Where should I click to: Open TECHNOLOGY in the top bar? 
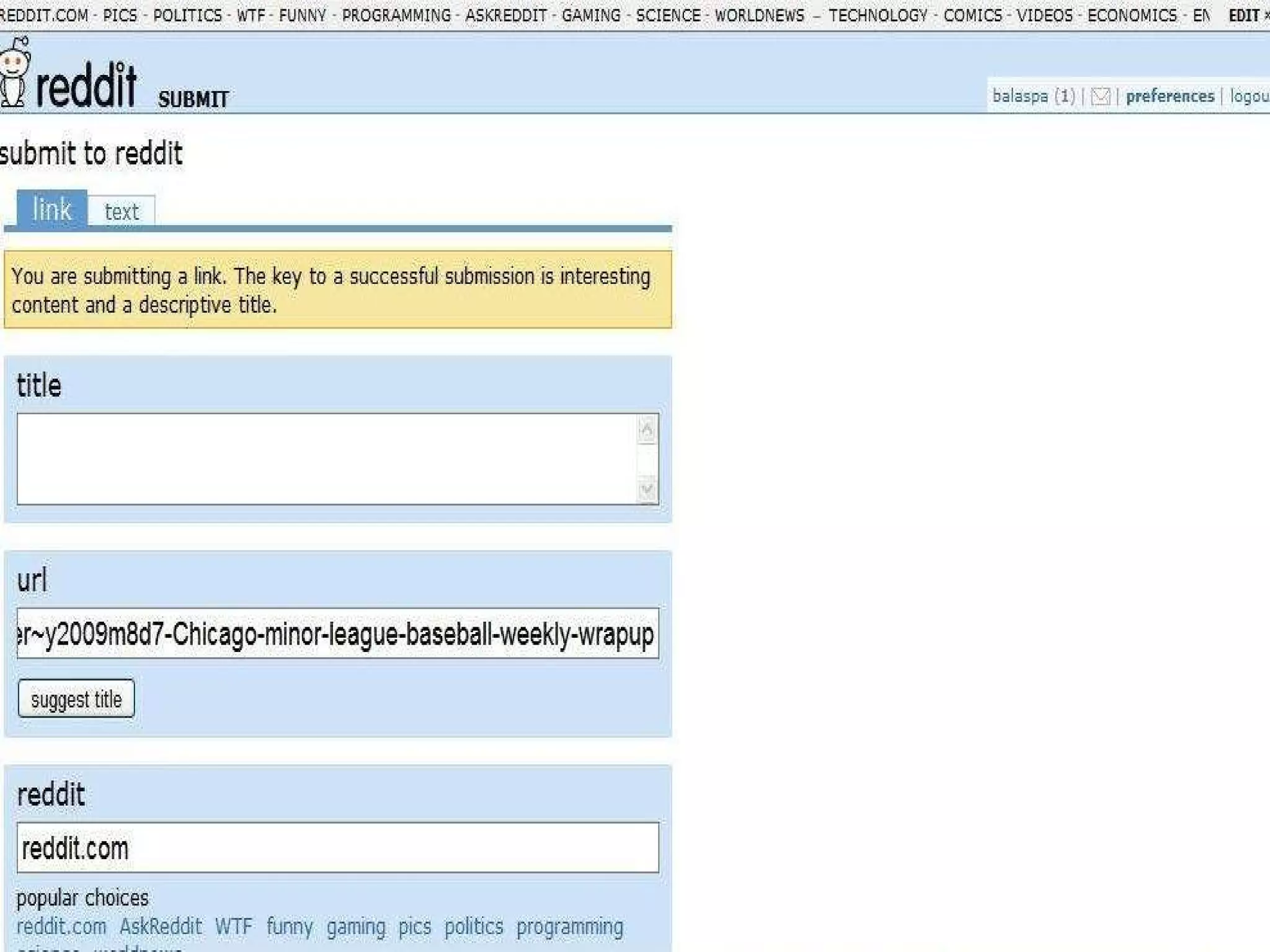coord(878,15)
